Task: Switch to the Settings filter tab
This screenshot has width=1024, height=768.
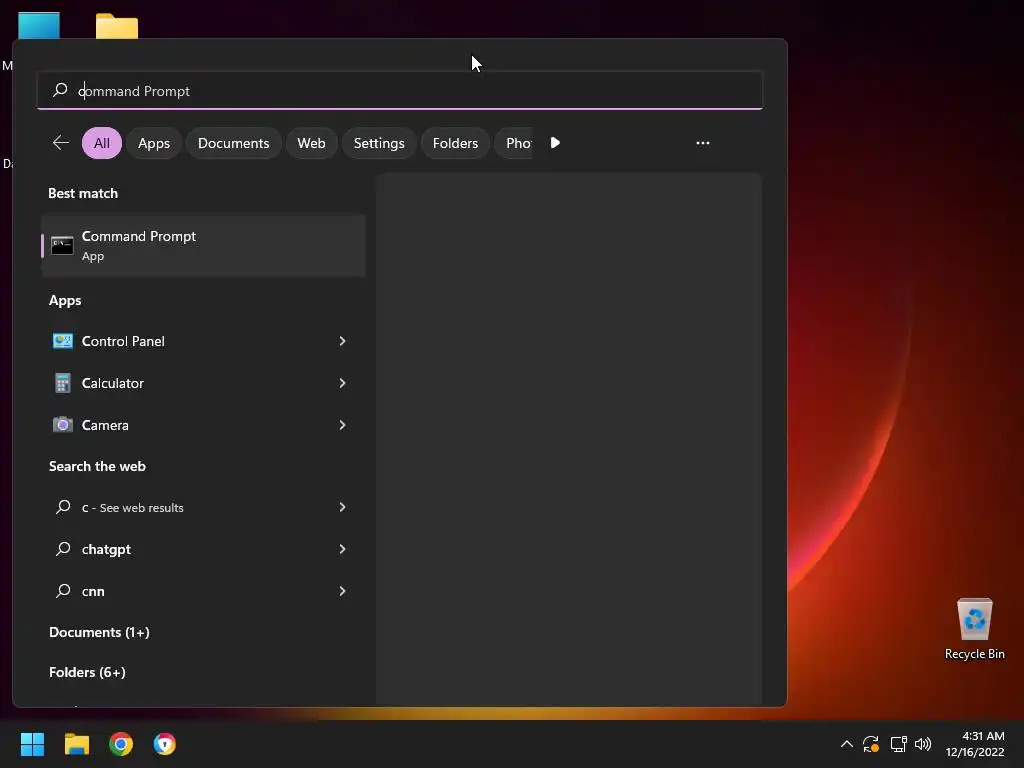Action: [x=379, y=143]
